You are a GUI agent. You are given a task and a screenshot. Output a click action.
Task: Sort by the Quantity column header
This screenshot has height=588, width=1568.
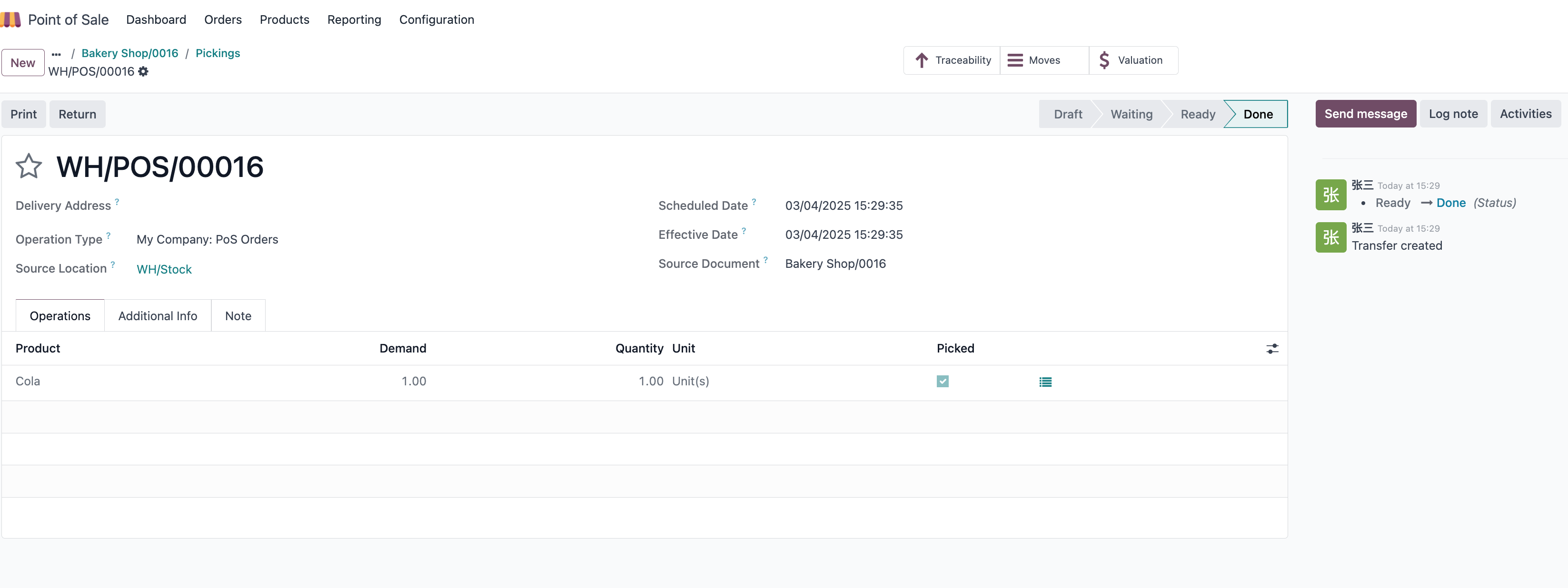pos(639,348)
